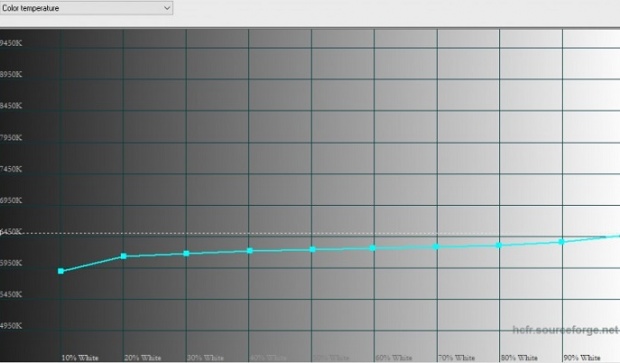Screen dimensions: 620x363
Task: Click the cyan data point at 10% White
Action: point(61,271)
